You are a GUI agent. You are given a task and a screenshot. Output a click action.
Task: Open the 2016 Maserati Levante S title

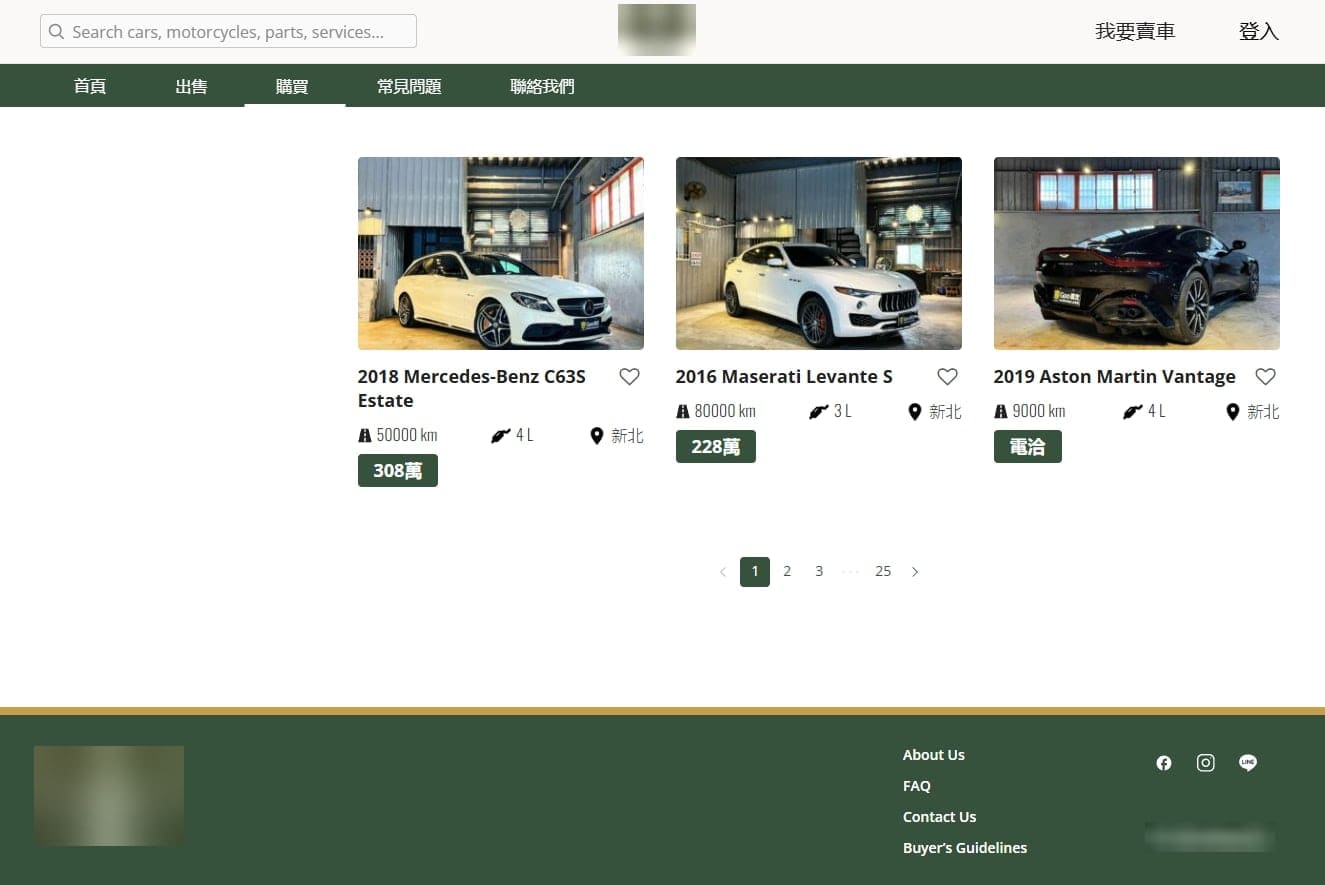784,377
